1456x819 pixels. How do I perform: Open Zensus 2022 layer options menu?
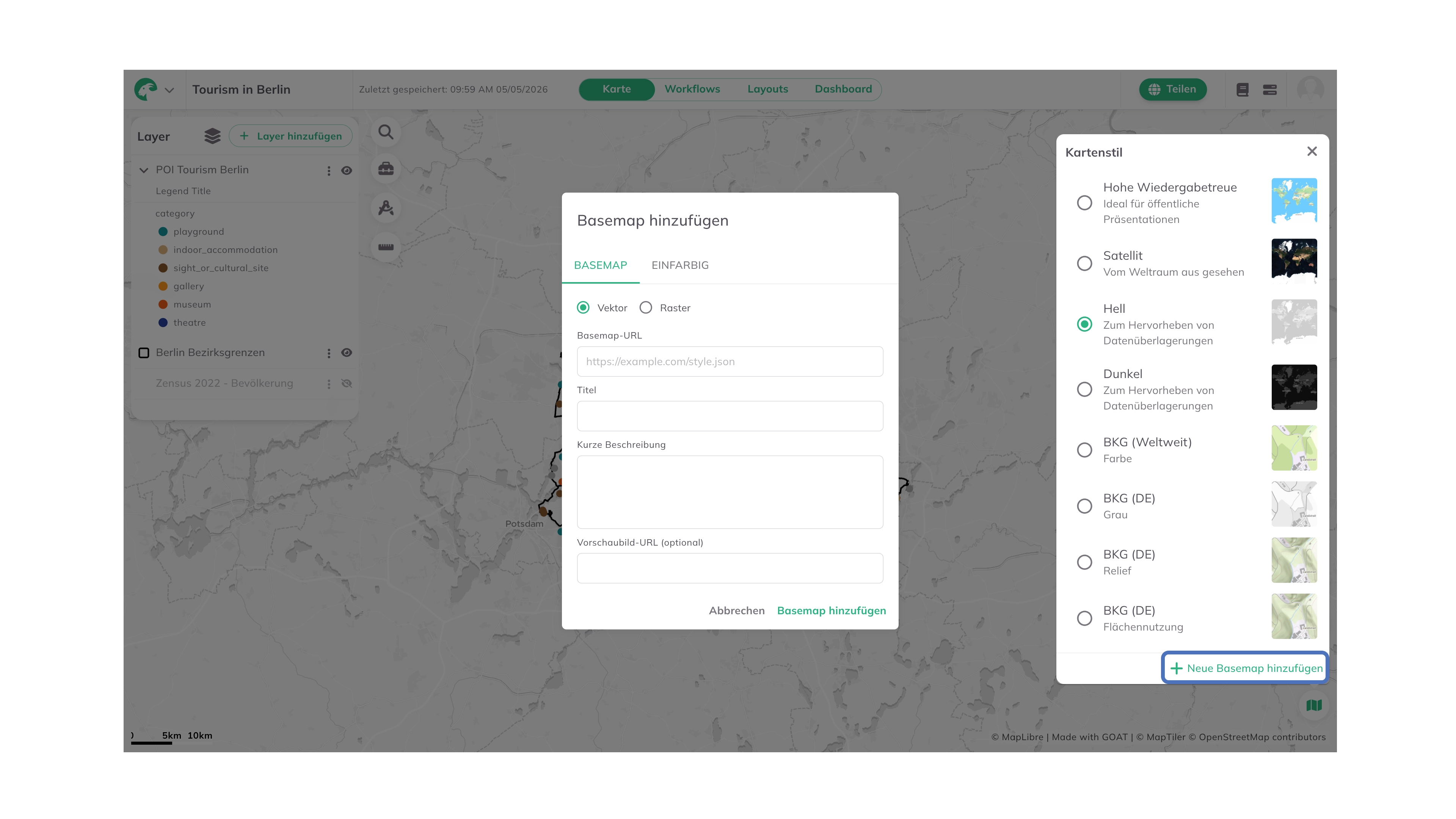328,384
